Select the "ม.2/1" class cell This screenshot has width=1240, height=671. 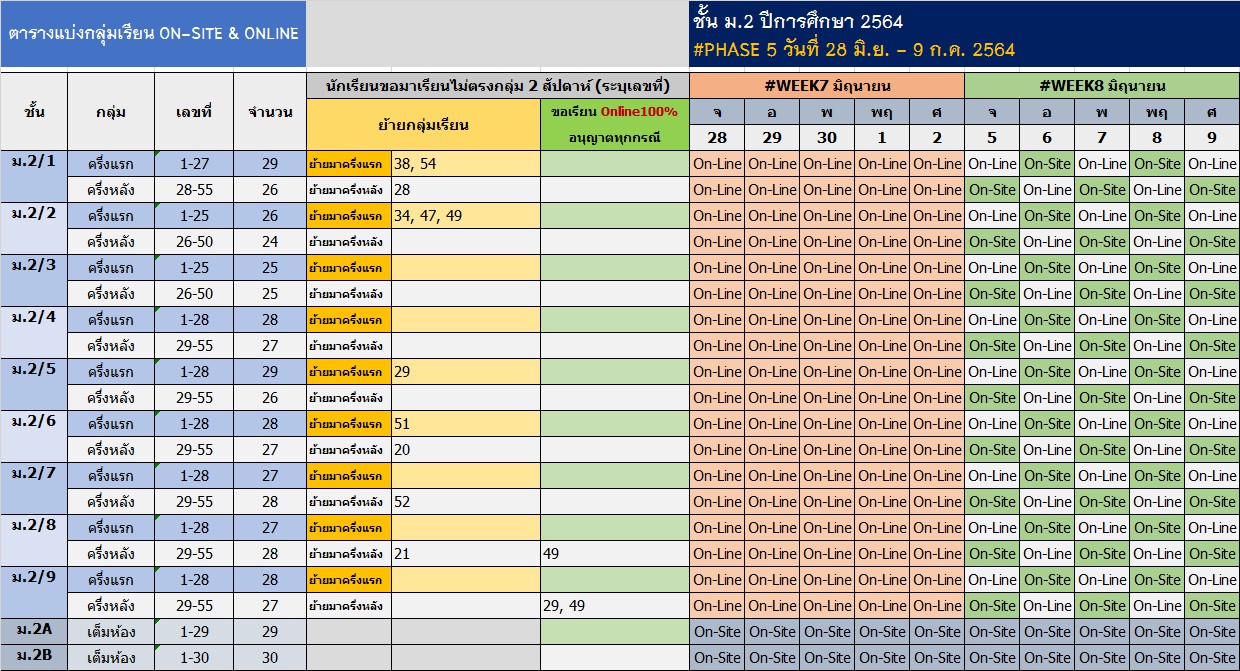(x=34, y=176)
